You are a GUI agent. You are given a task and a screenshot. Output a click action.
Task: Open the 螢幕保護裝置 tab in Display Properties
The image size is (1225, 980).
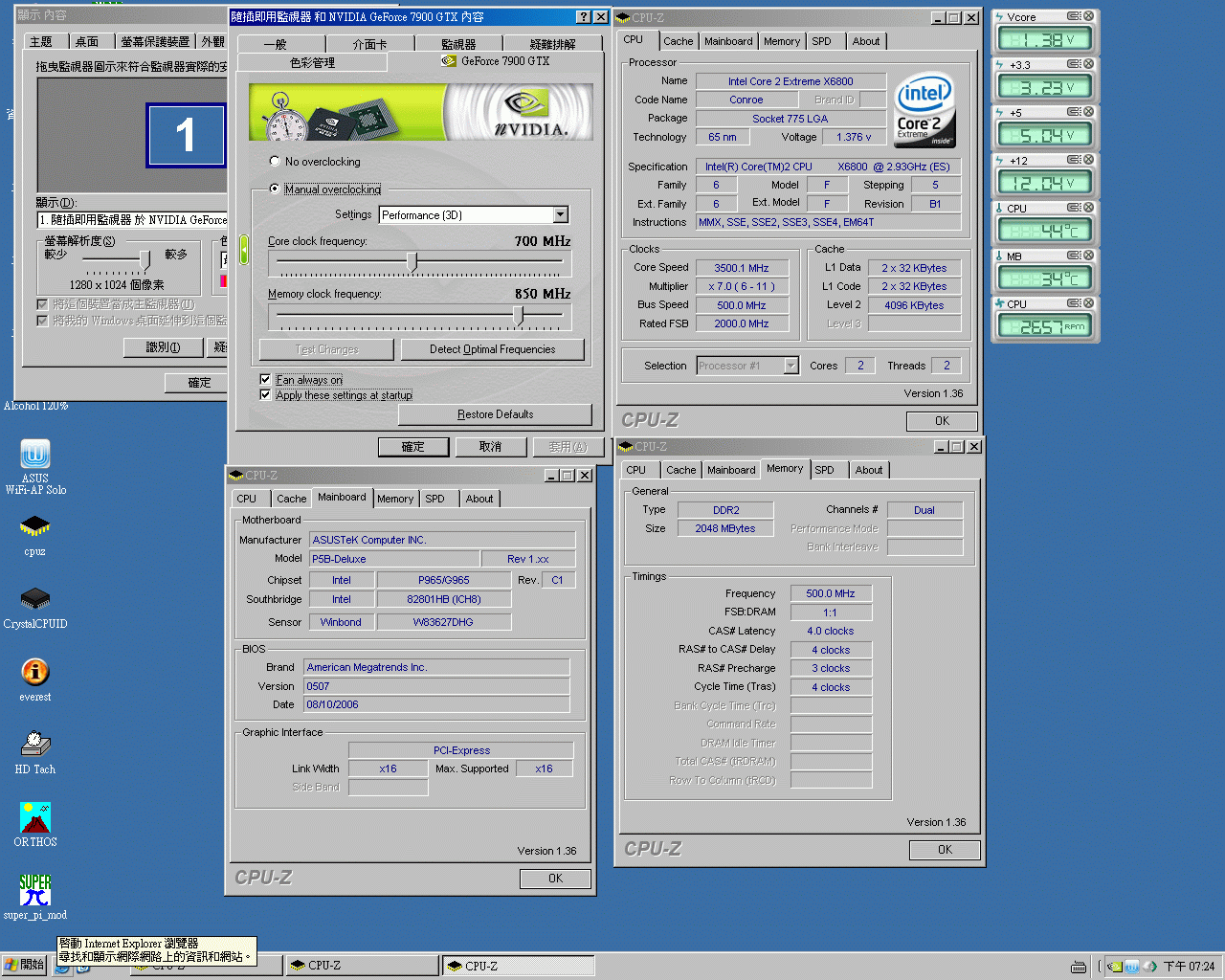pos(155,41)
